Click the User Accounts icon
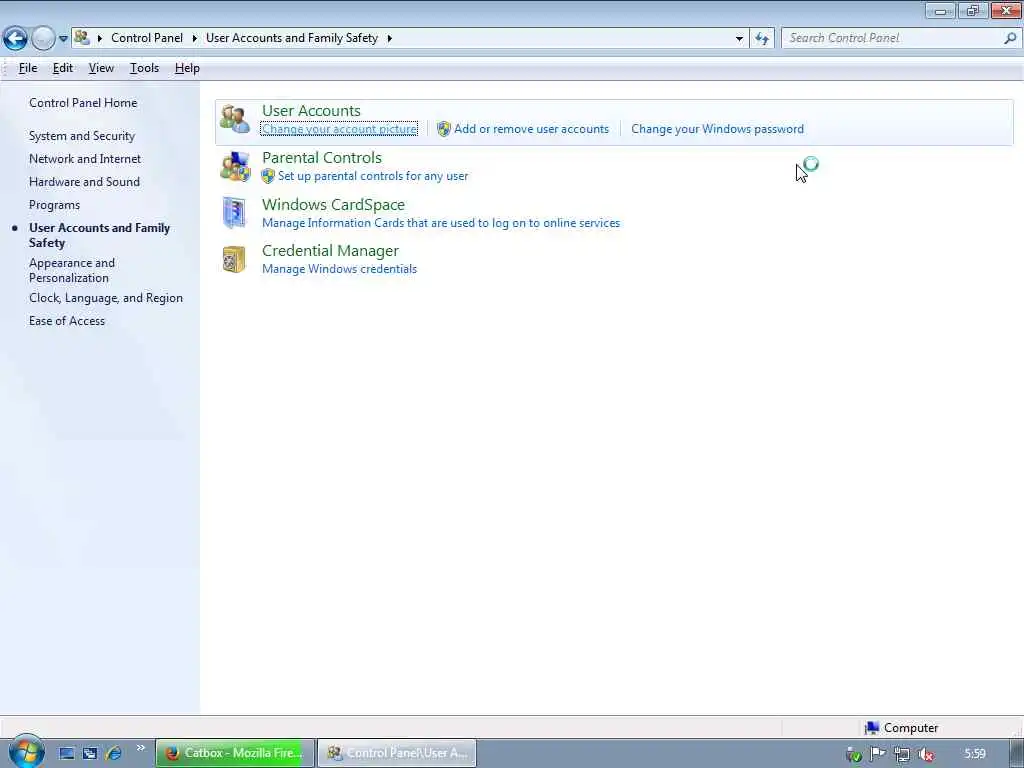 (x=234, y=119)
